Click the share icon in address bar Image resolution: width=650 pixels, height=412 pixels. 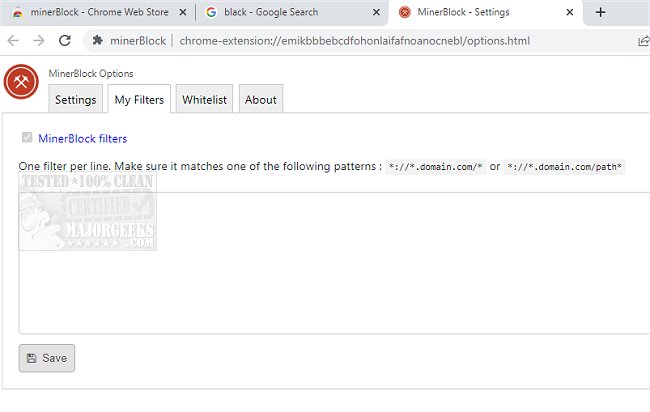(643, 41)
